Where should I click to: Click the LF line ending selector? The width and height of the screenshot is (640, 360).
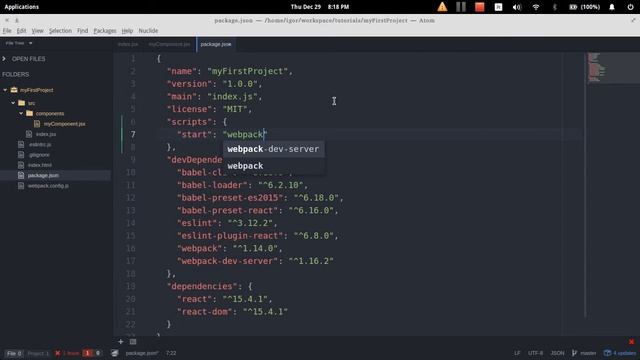pos(517,353)
